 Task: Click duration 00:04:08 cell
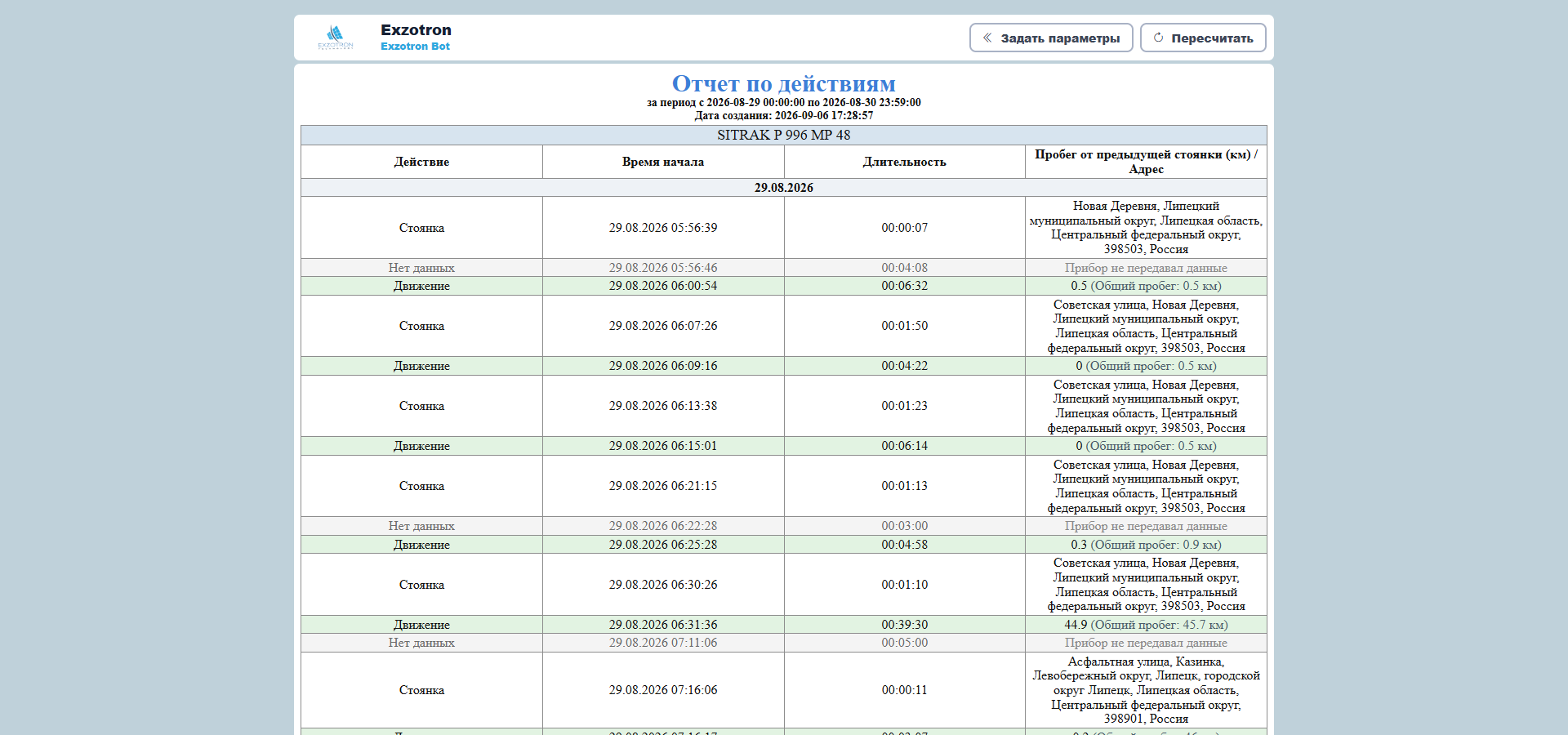coord(905,268)
